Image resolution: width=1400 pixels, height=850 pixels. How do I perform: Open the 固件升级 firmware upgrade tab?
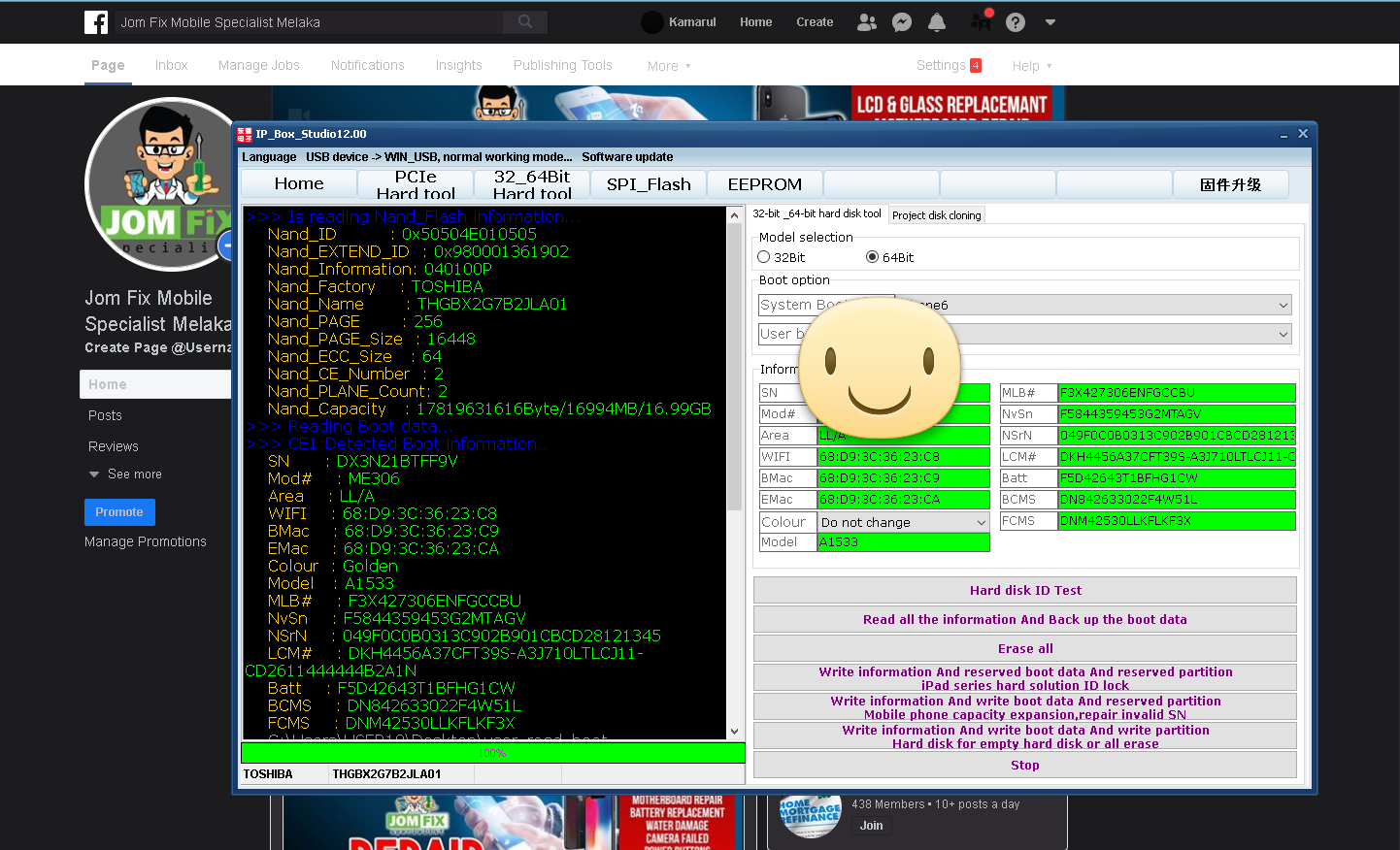click(x=1231, y=184)
